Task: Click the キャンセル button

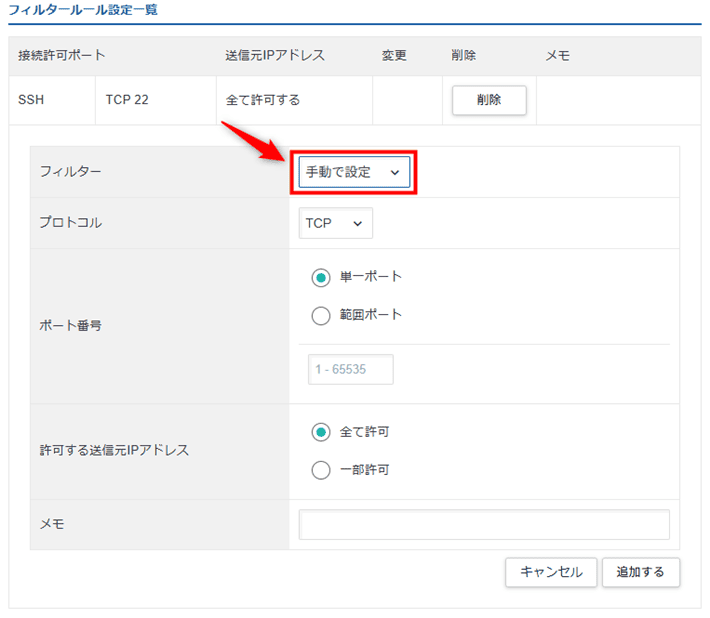Action: [x=551, y=572]
